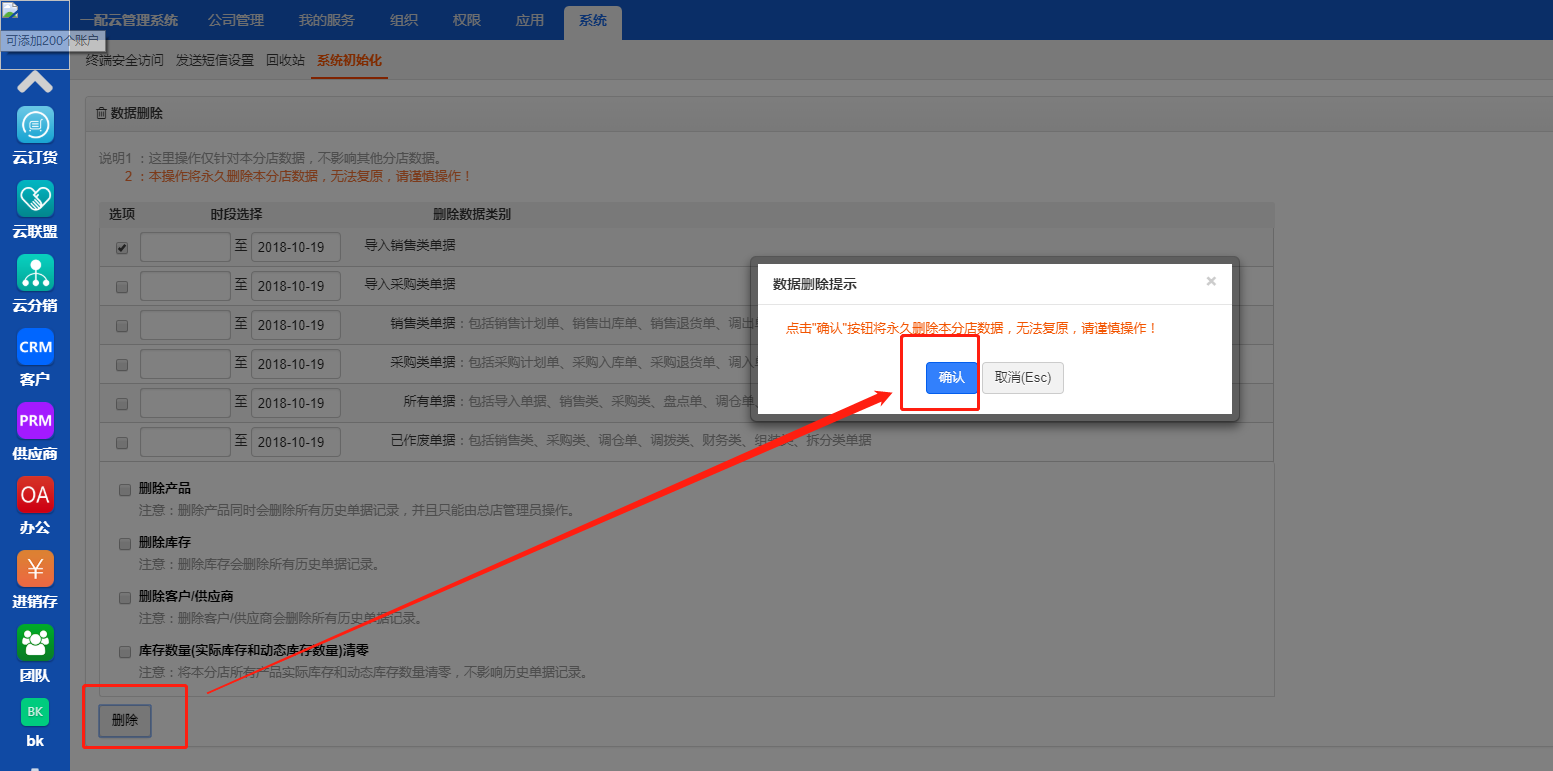Viewport: 1553px width, 771px height.
Task: Click end date field for 已作废单据
Action: point(296,442)
